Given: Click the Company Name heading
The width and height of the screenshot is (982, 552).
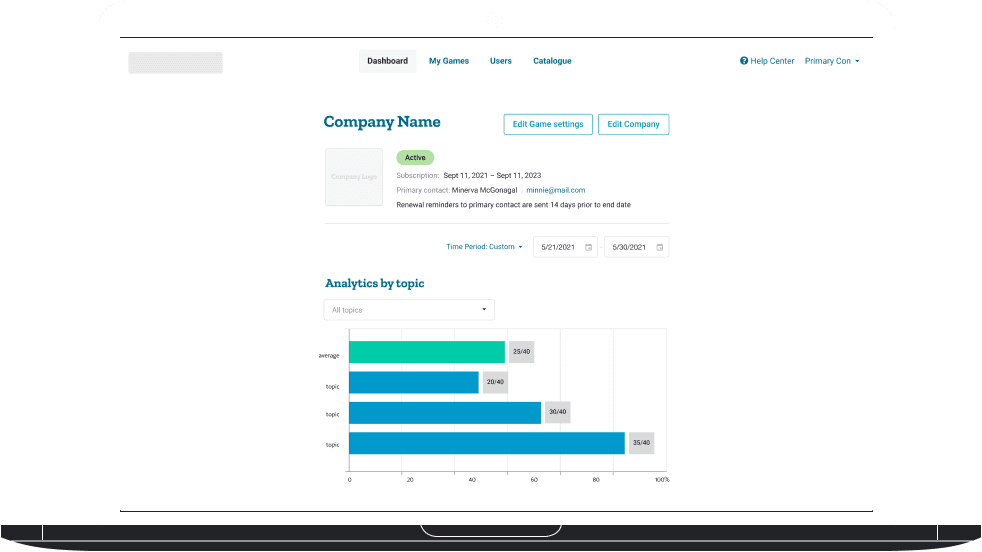Looking at the screenshot, I should click(x=382, y=122).
